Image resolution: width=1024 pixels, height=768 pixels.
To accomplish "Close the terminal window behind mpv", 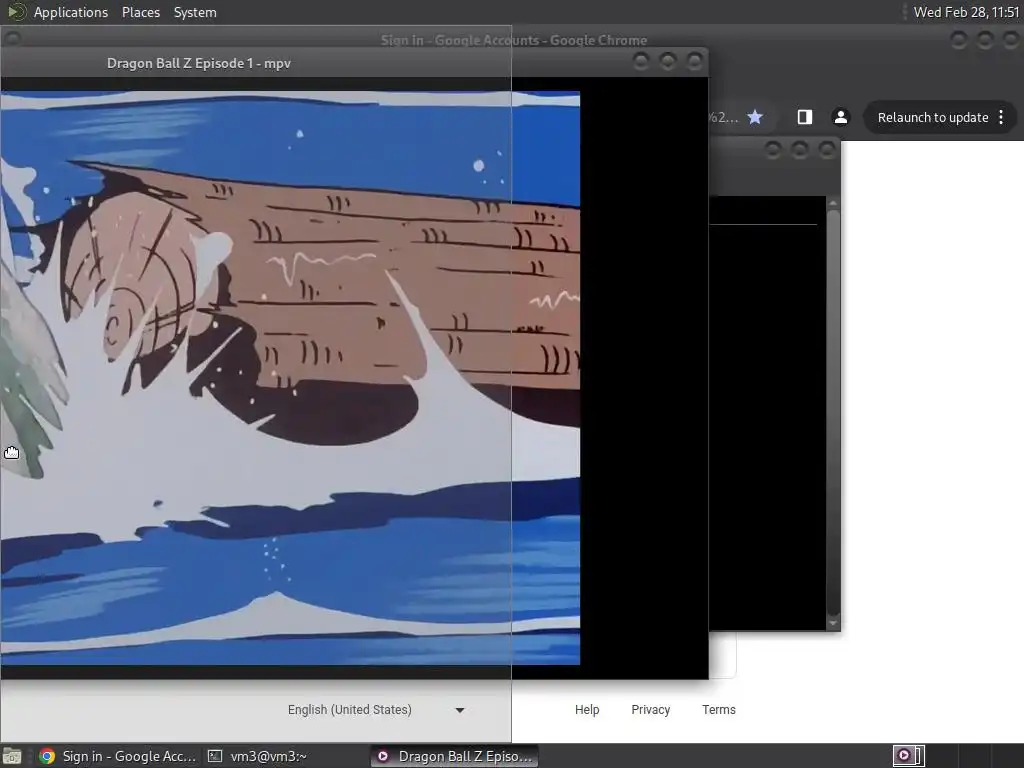I will [827, 150].
